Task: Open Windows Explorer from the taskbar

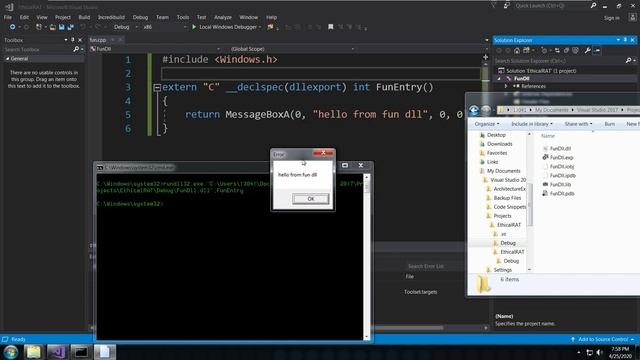Action: (x=33, y=352)
